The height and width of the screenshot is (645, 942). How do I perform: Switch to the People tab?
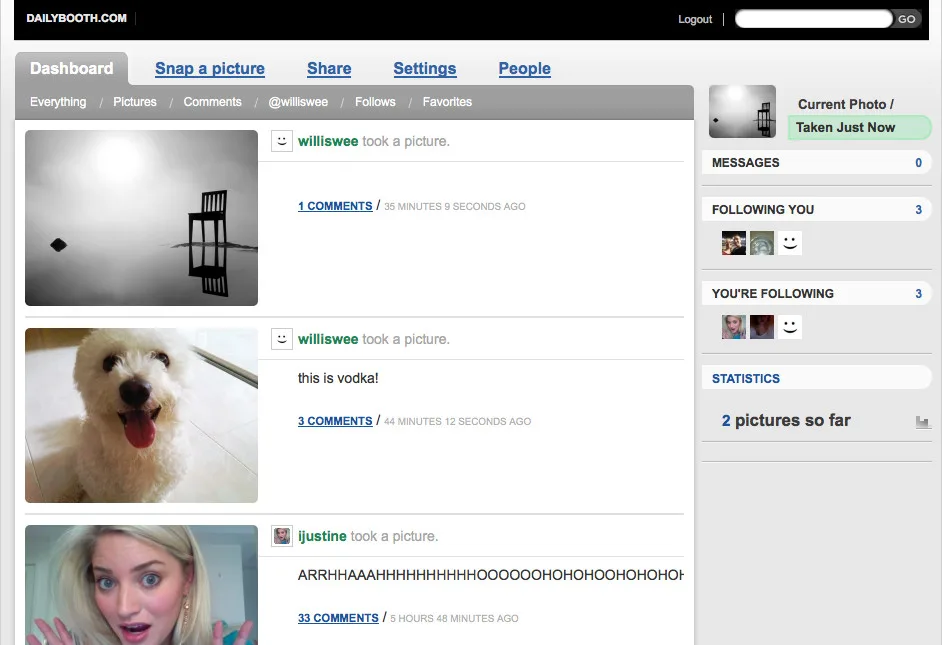pyautogui.click(x=524, y=69)
